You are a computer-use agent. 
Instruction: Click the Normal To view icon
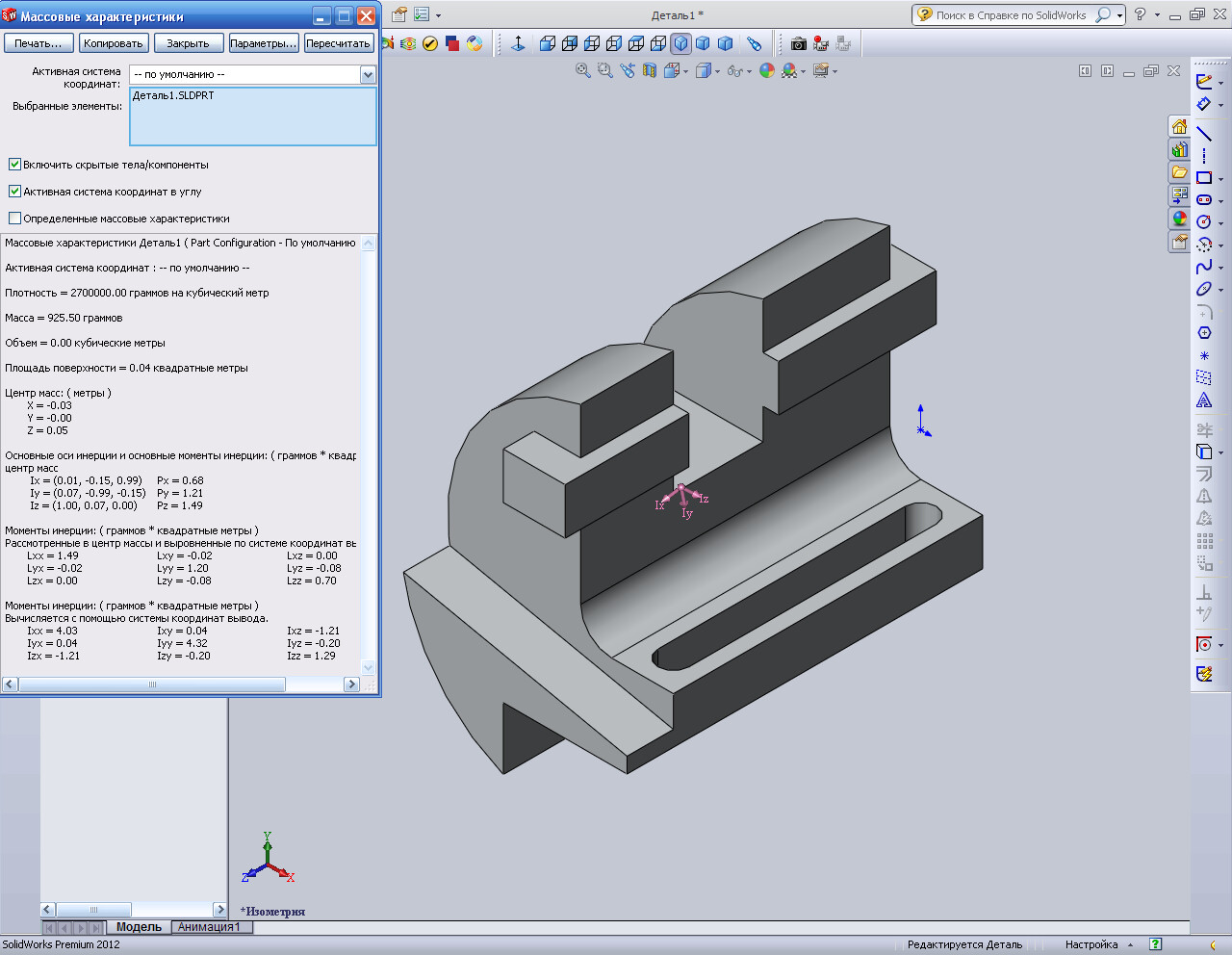[x=518, y=43]
